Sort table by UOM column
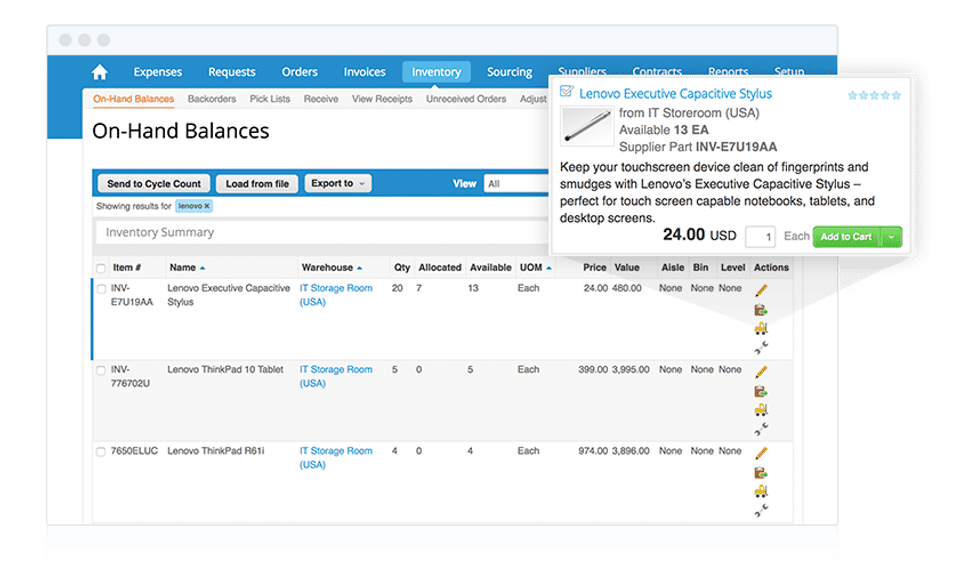The height and width of the screenshot is (588, 960). [x=535, y=268]
